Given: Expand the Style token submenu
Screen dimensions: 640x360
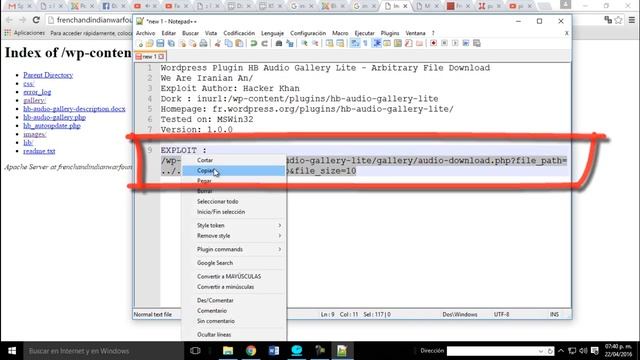Looking at the screenshot, I should pos(239,225).
